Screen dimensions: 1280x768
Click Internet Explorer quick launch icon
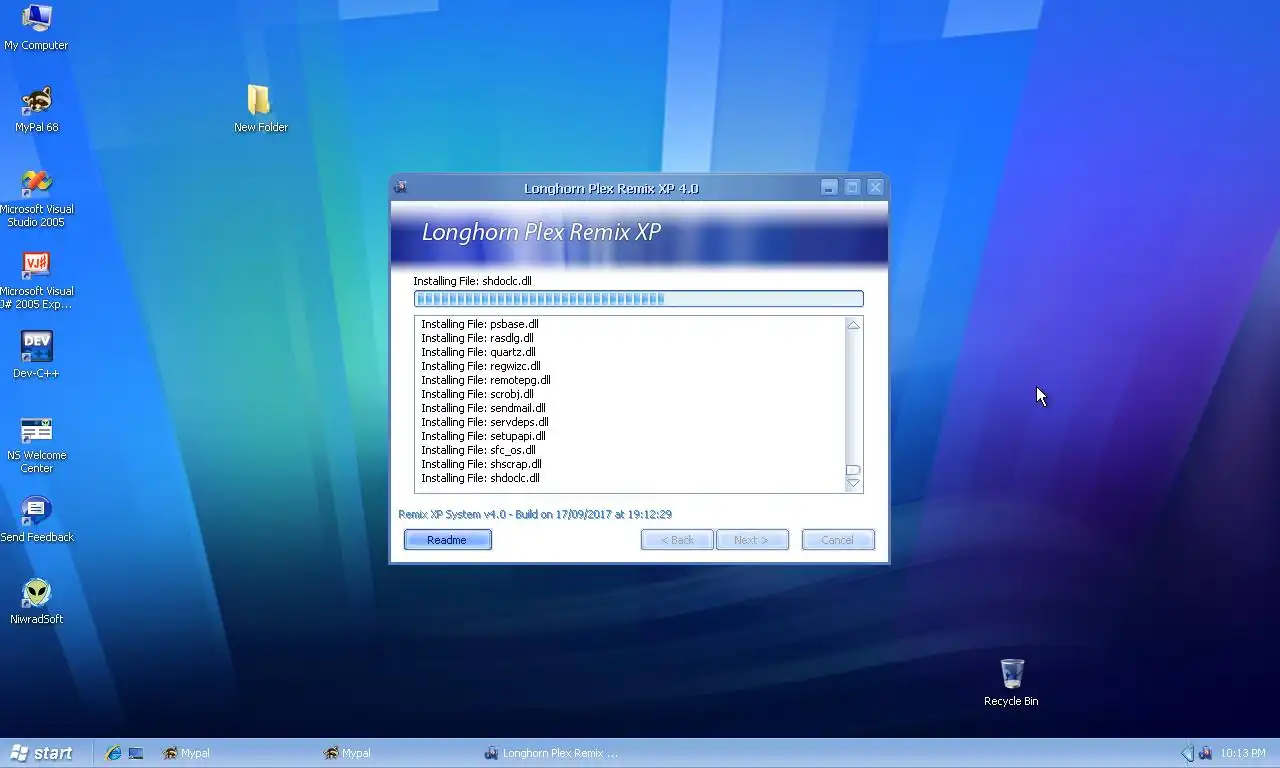tap(113, 753)
